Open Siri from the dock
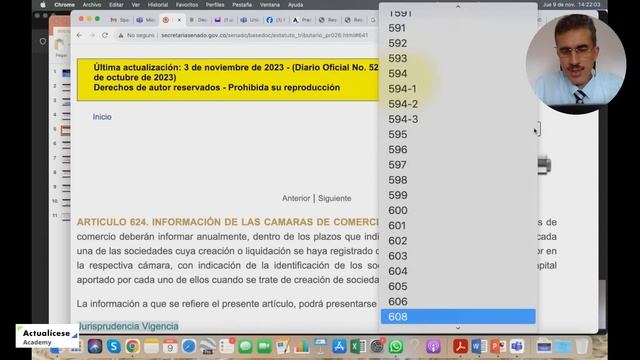This screenshot has height=360, width=640. pos(95,347)
